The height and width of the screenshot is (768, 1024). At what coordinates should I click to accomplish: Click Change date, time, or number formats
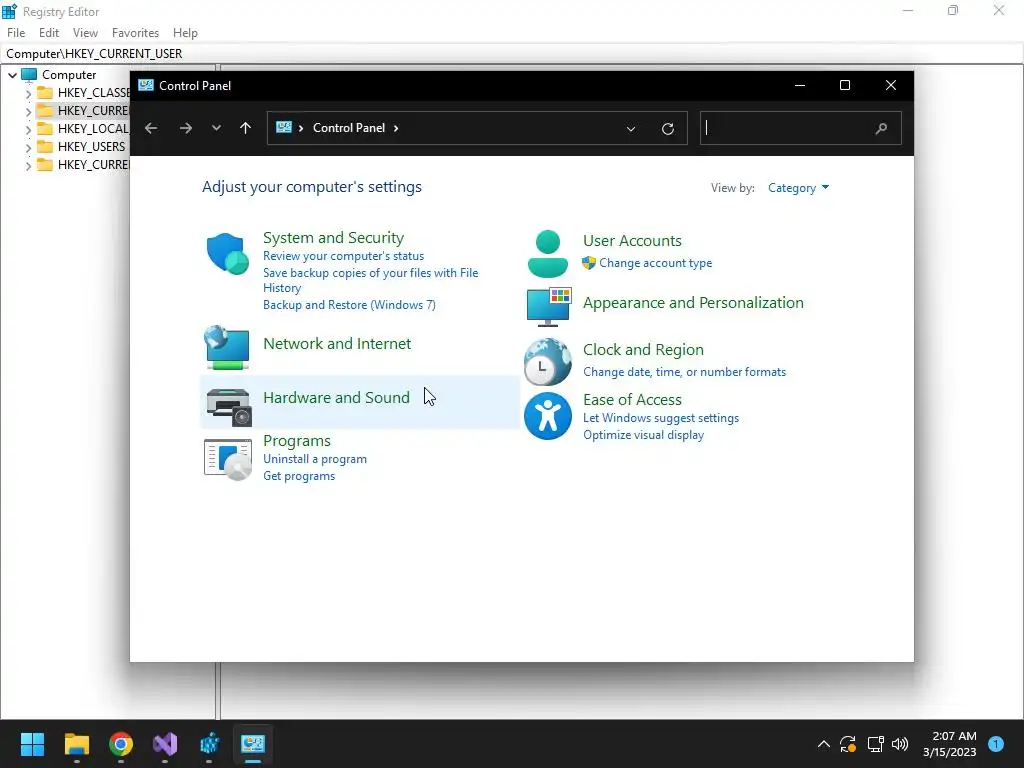pos(684,372)
